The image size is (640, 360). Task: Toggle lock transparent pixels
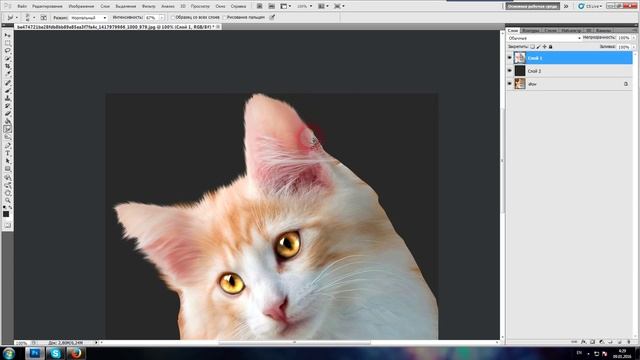tap(532, 47)
